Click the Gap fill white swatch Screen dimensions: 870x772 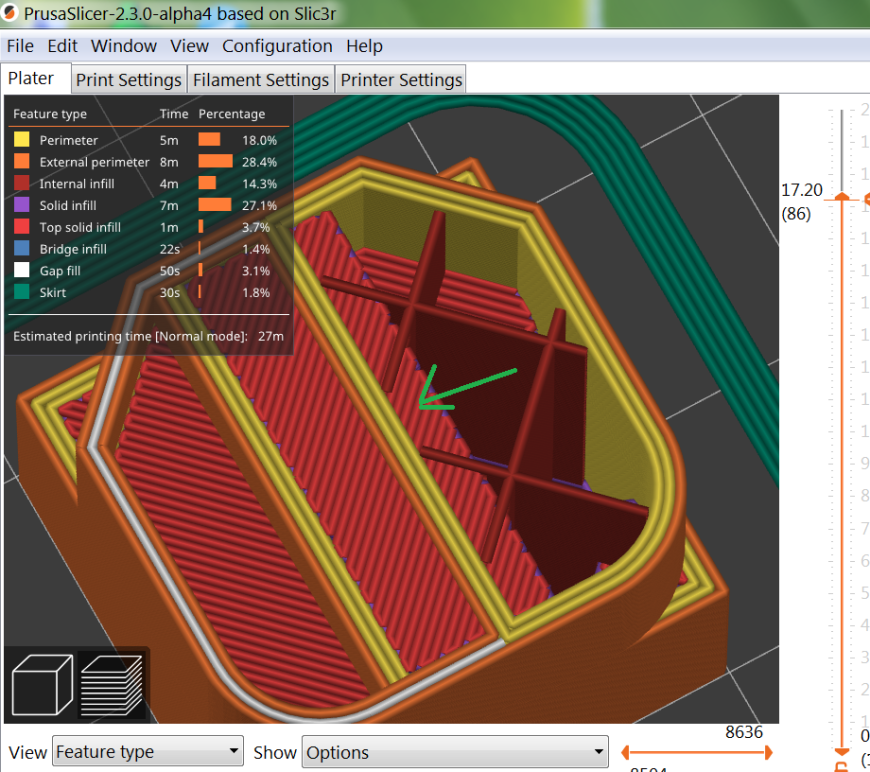point(22,270)
